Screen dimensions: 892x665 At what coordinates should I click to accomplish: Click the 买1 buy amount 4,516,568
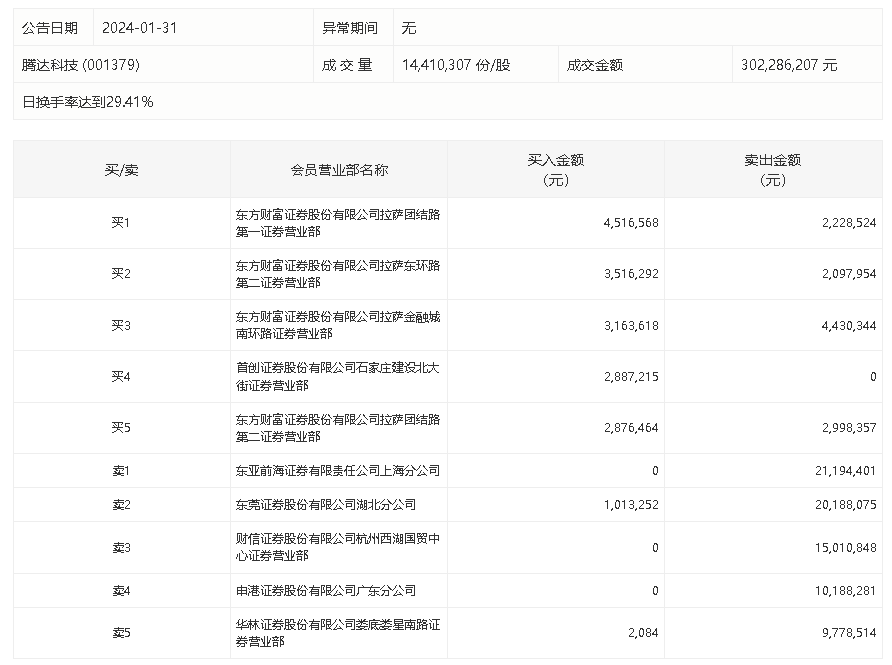coord(631,223)
